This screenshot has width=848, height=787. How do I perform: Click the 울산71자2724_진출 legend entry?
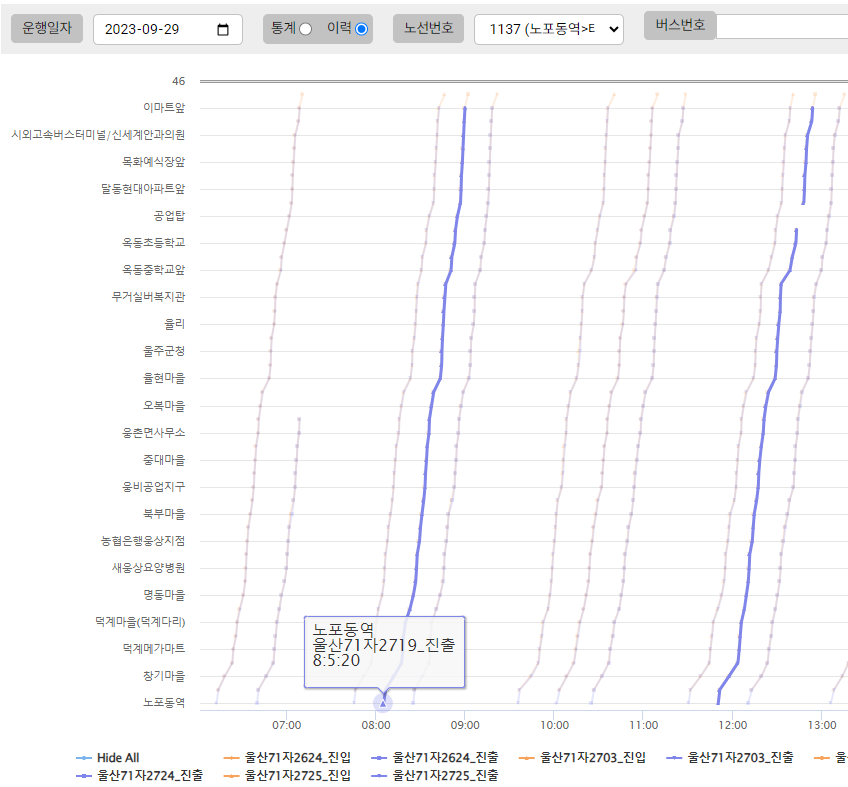[151, 775]
